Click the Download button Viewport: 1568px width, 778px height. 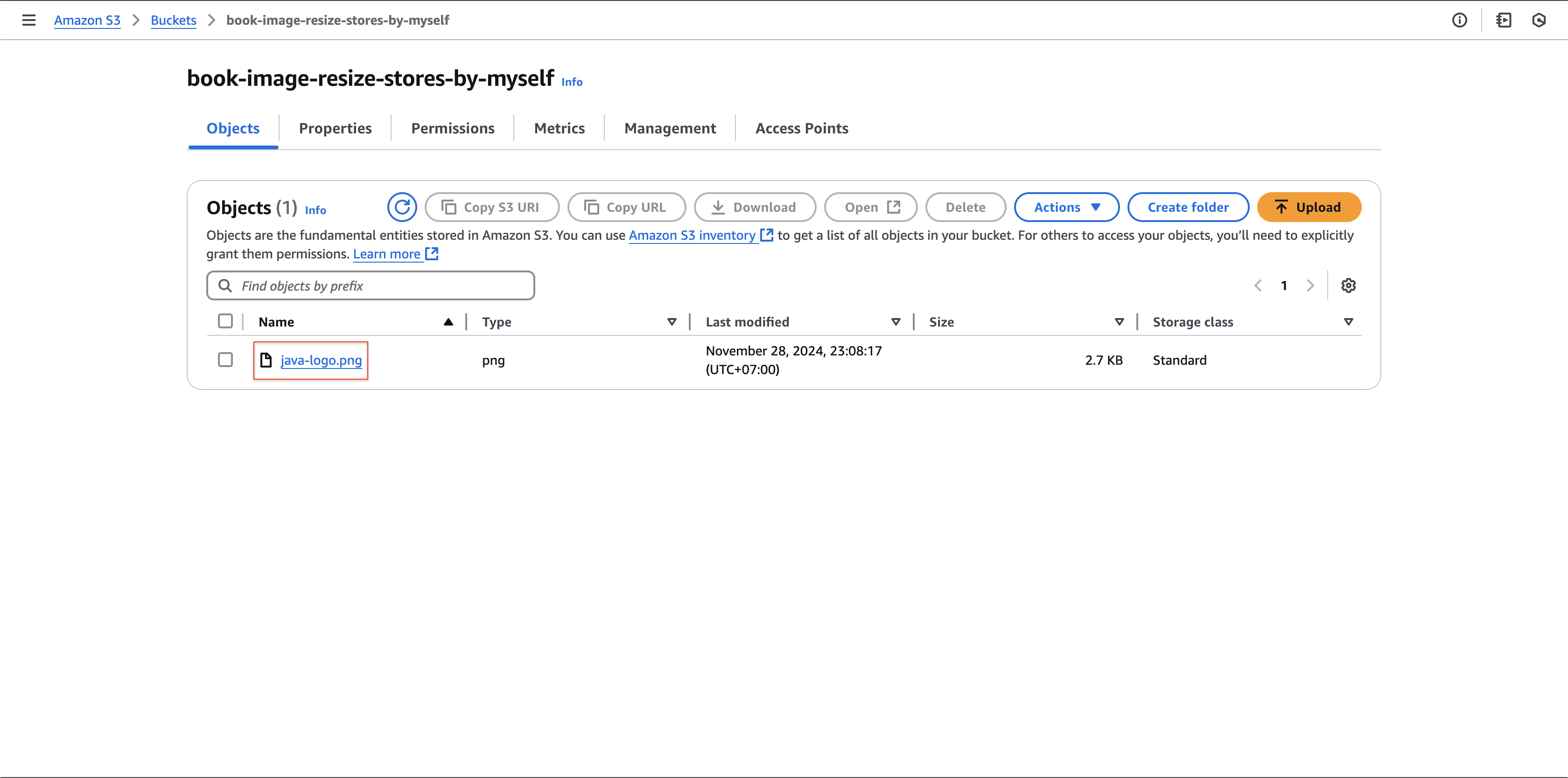tap(755, 208)
